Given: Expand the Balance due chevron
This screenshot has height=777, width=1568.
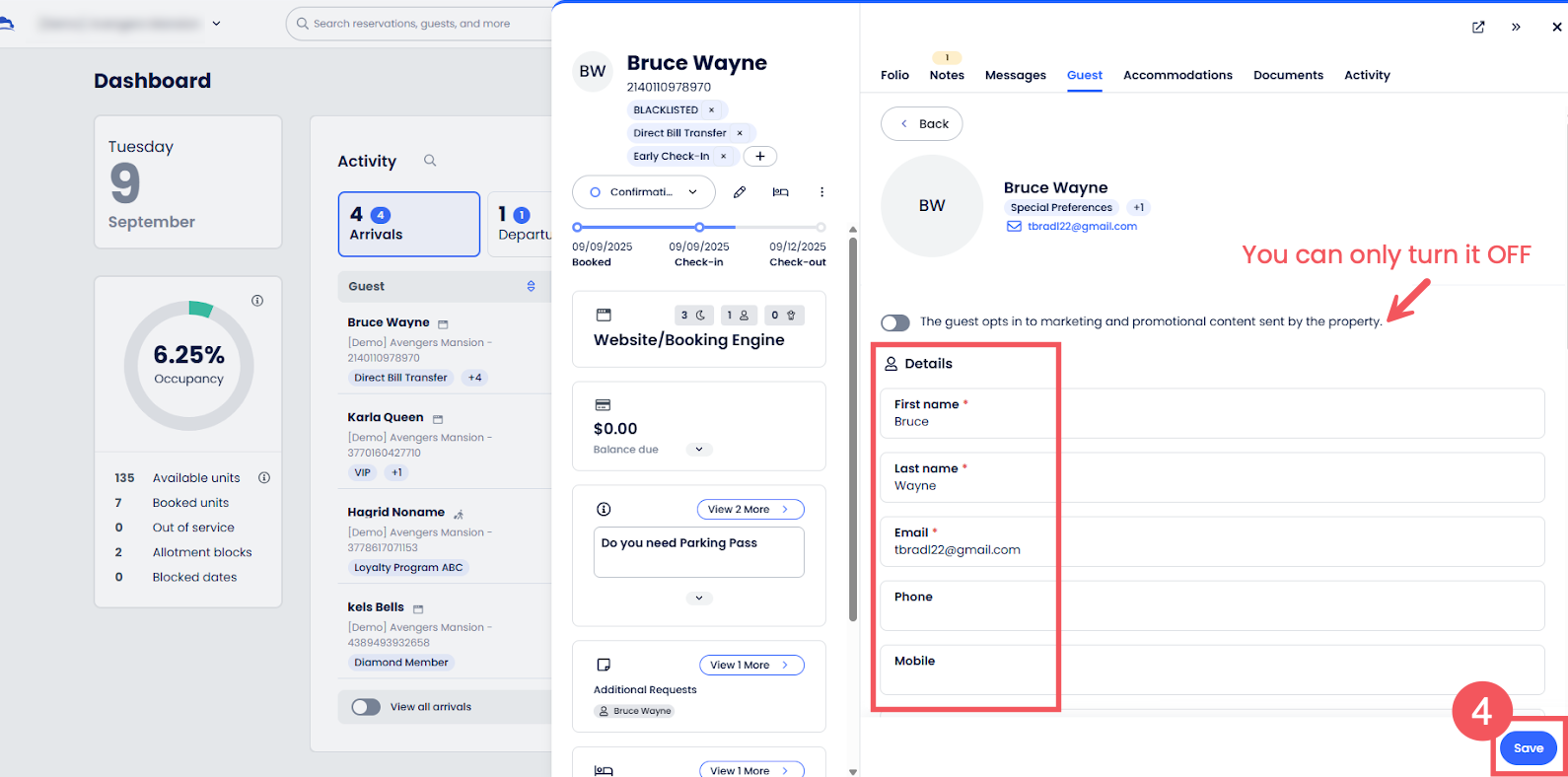Looking at the screenshot, I should click(x=699, y=450).
